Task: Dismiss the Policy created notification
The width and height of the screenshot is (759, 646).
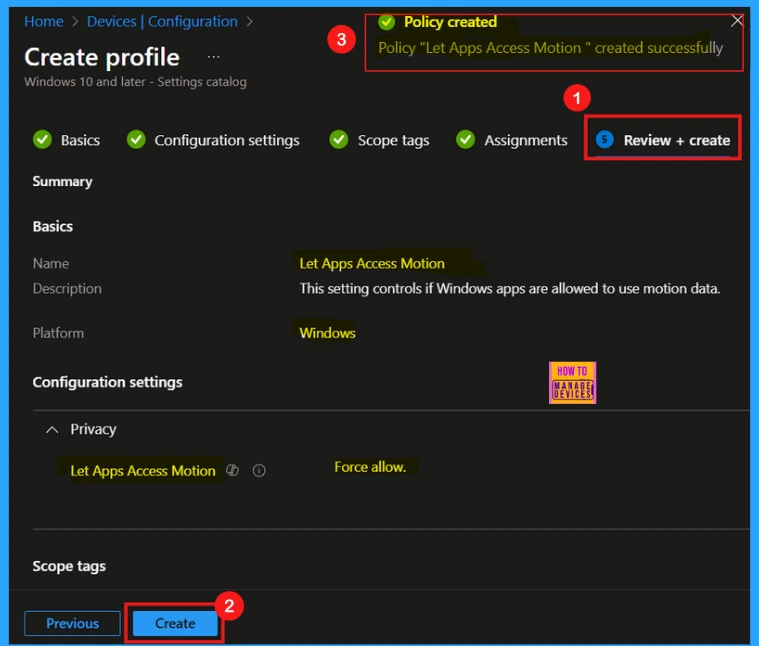Action: (737, 21)
